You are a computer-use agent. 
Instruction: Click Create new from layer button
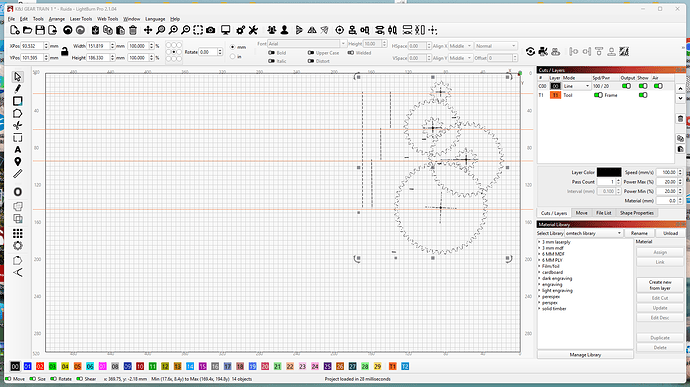660,285
